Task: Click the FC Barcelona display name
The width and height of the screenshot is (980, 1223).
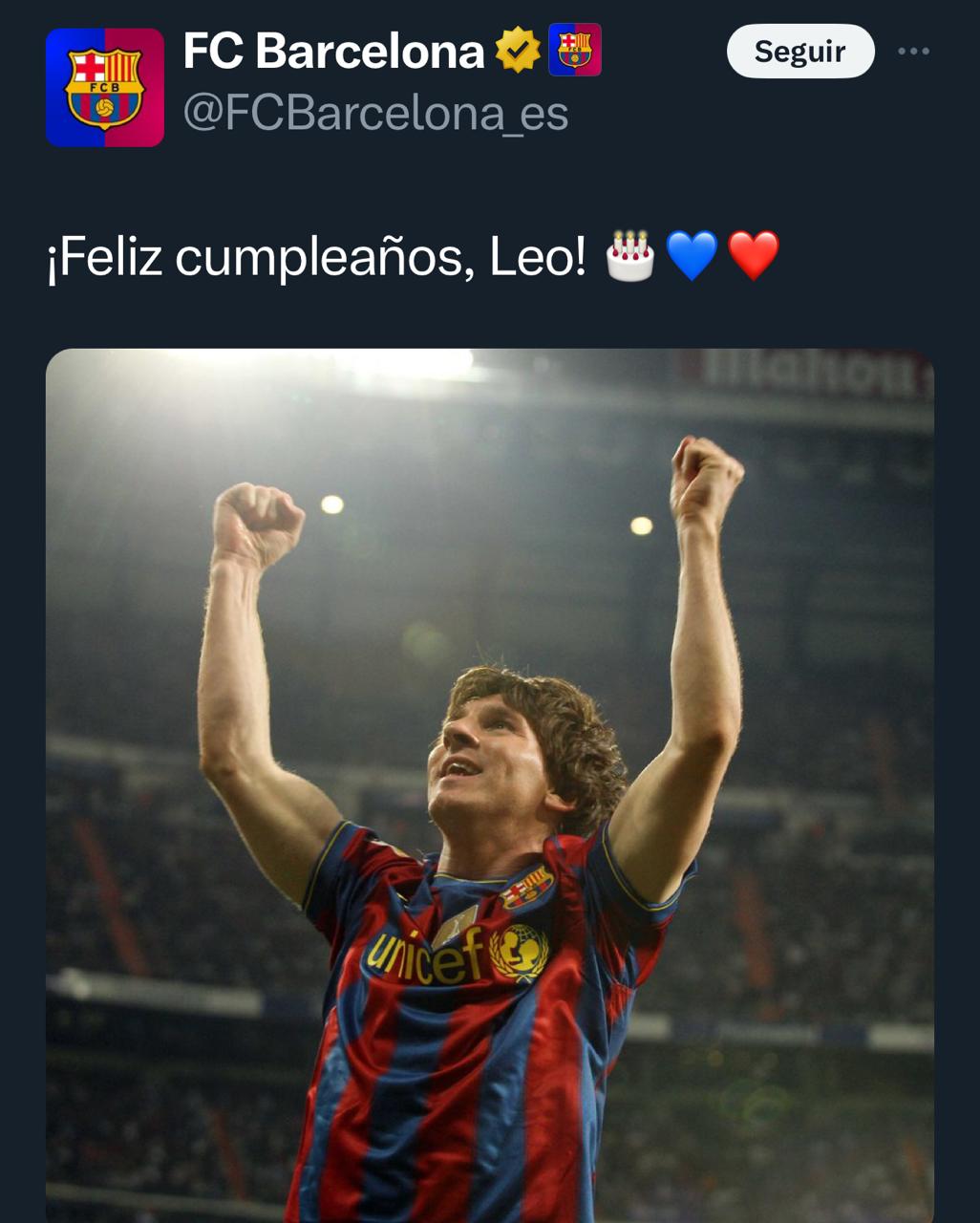Action: (333, 51)
